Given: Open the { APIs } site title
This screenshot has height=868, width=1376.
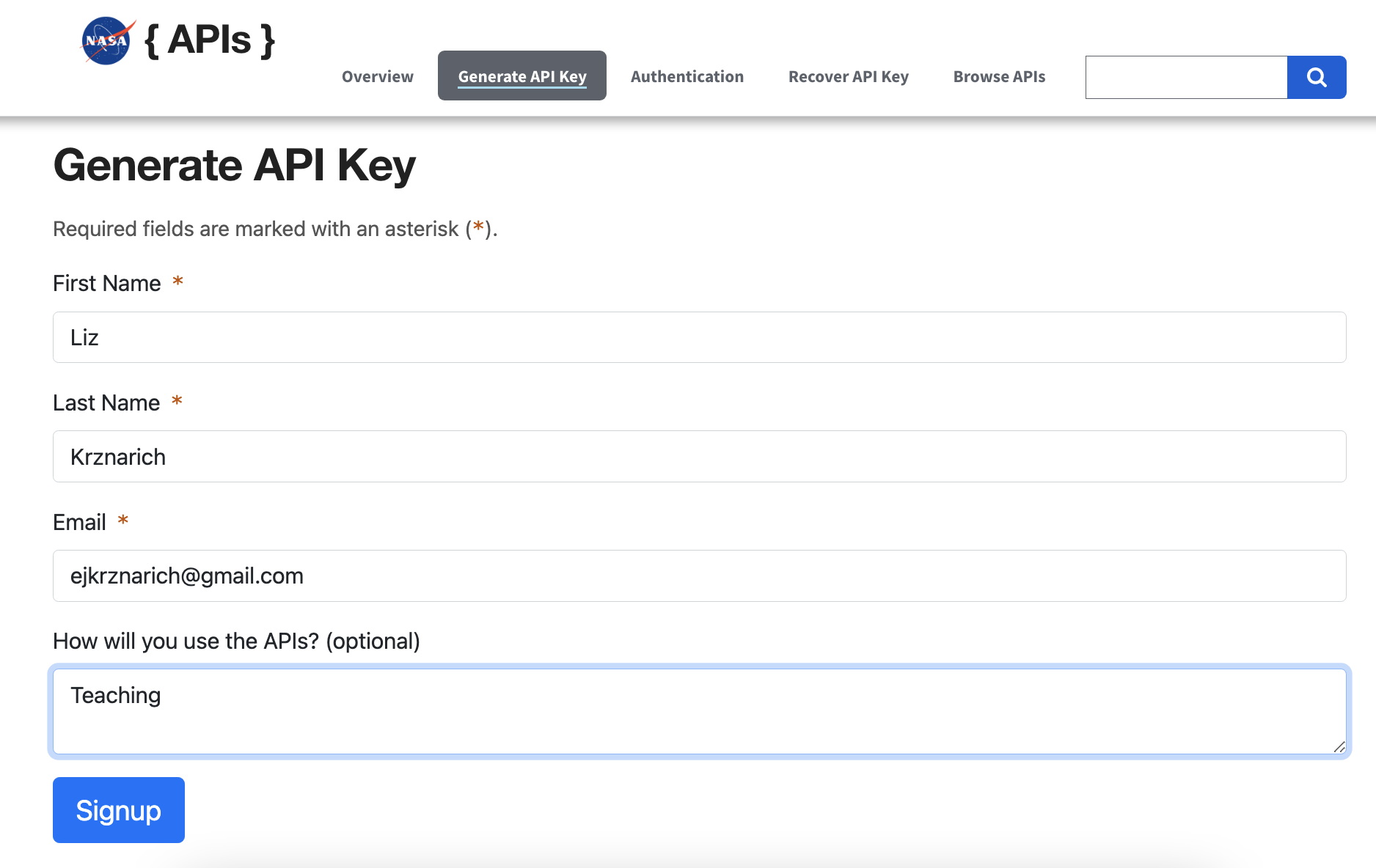Looking at the screenshot, I should (x=210, y=40).
